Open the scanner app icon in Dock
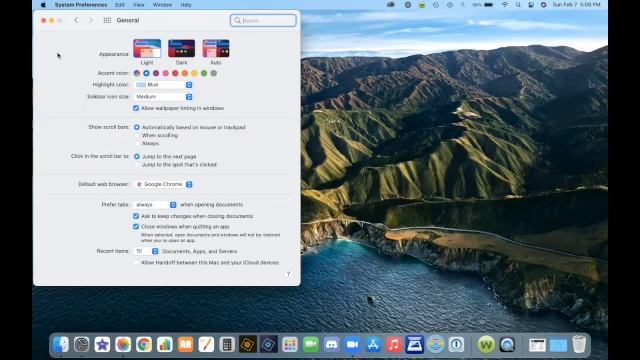 (415, 345)
